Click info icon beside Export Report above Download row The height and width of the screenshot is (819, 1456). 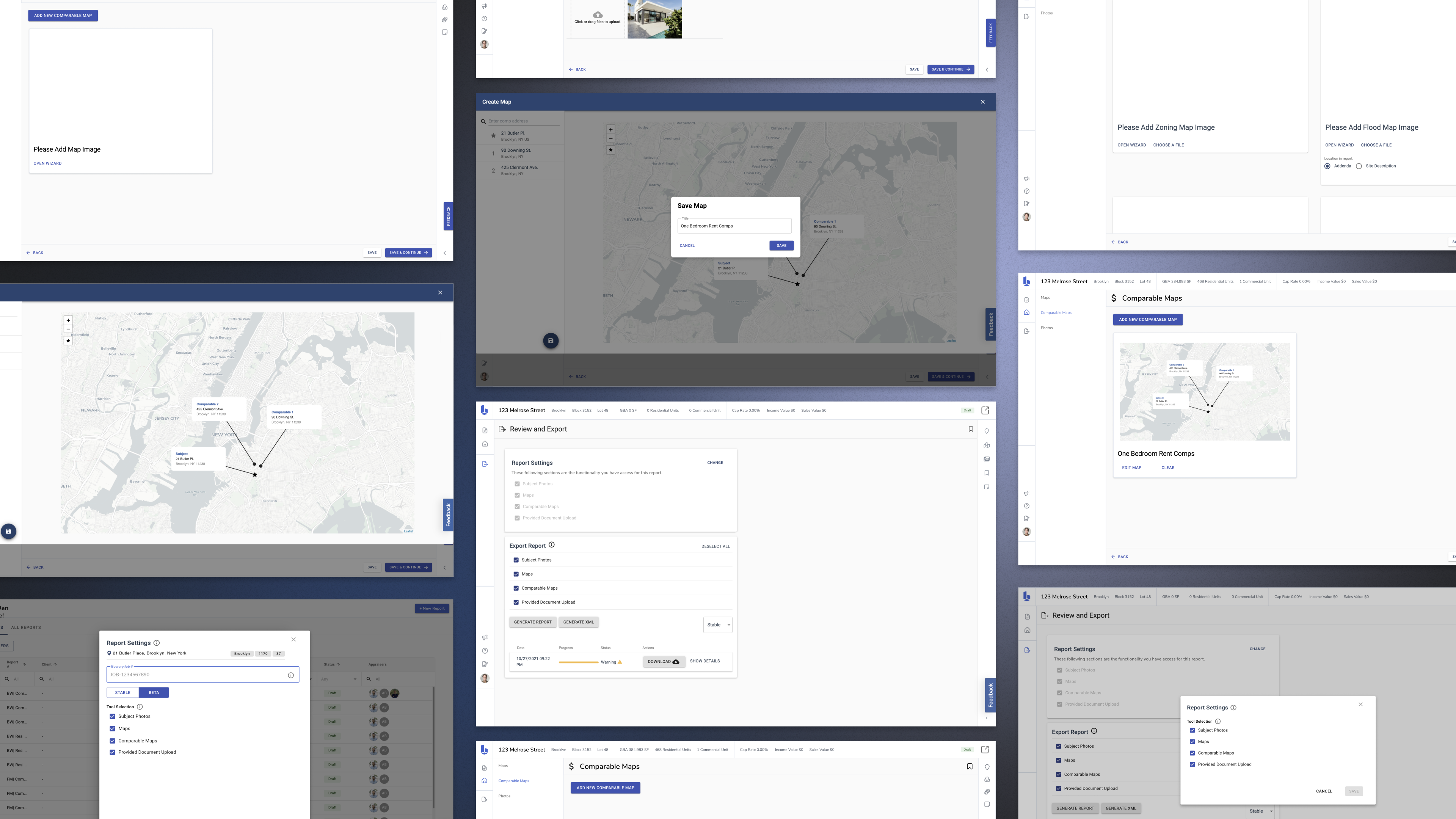pyautogui.click(x=552, y=545)
